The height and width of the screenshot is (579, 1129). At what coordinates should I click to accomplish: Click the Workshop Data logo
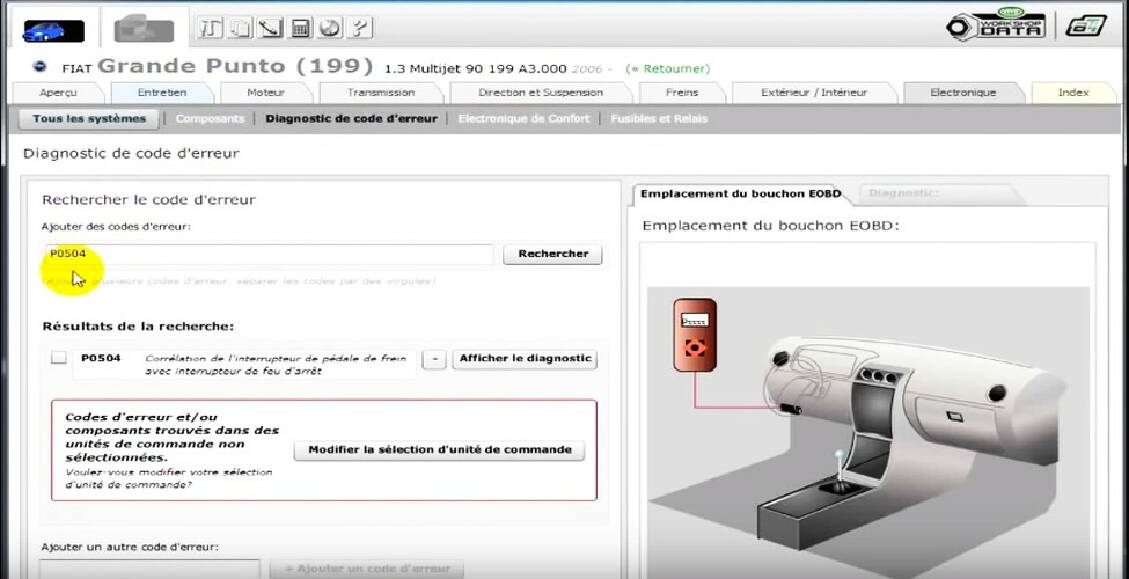click(996, 26)
